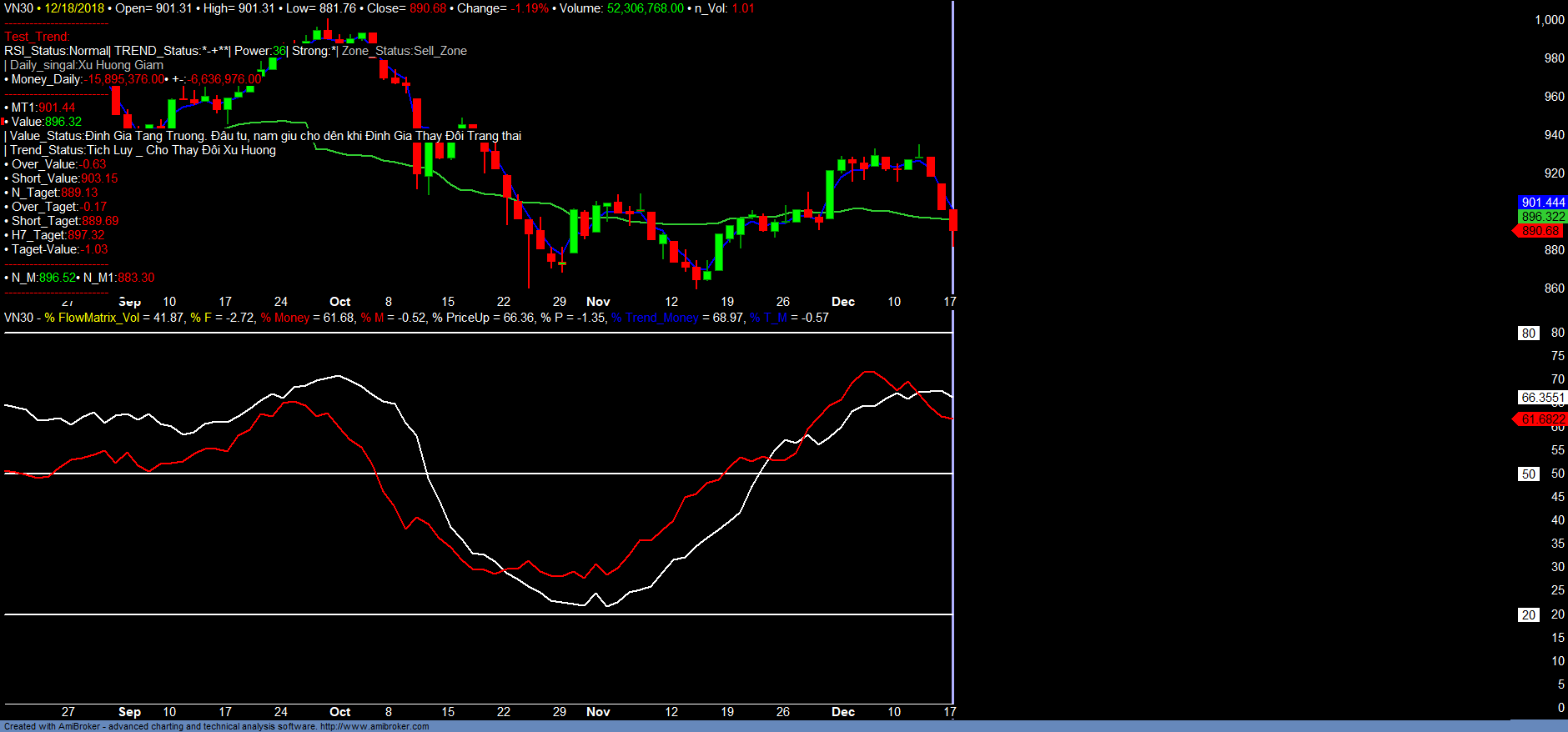Click the green Volume value in title bar

[645, 8]
